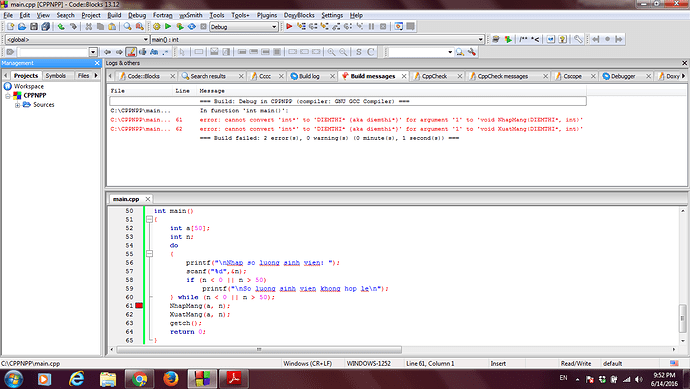Click the New file icon
The width and height of the screenshot is (690, 389).
tap(10, 27)
